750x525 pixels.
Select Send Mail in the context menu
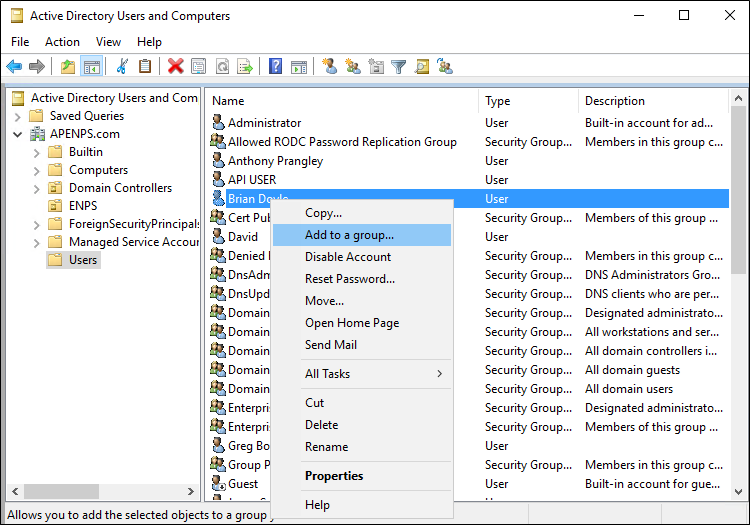(x=362, y=345)
